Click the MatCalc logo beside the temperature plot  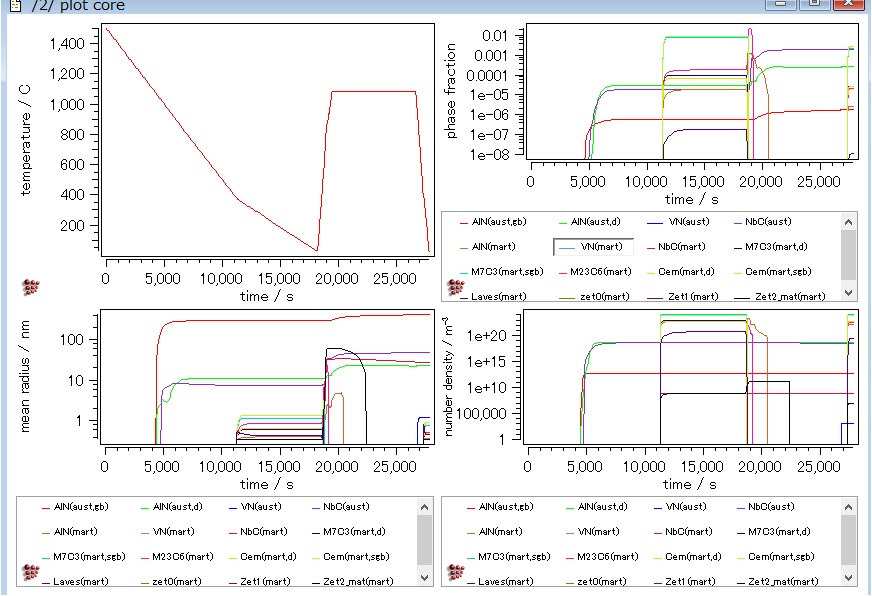point(31,288)
